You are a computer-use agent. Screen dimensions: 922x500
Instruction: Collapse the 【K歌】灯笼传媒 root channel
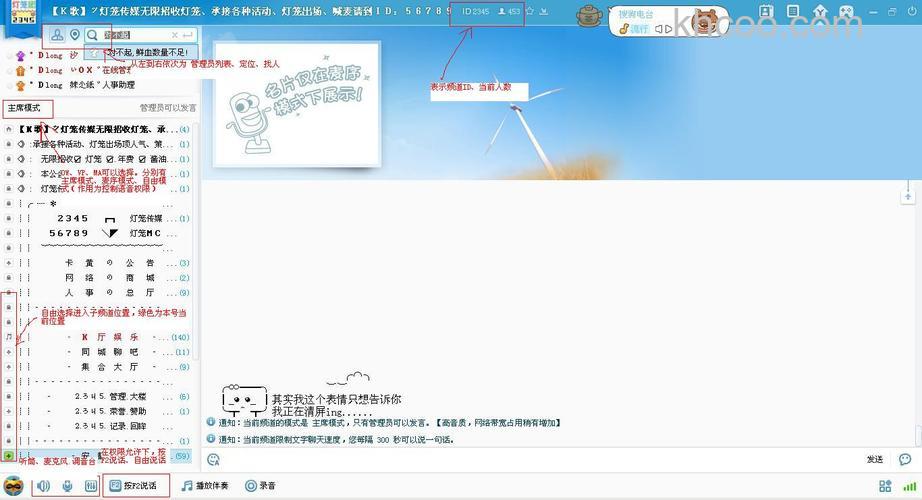pos(9,129)
